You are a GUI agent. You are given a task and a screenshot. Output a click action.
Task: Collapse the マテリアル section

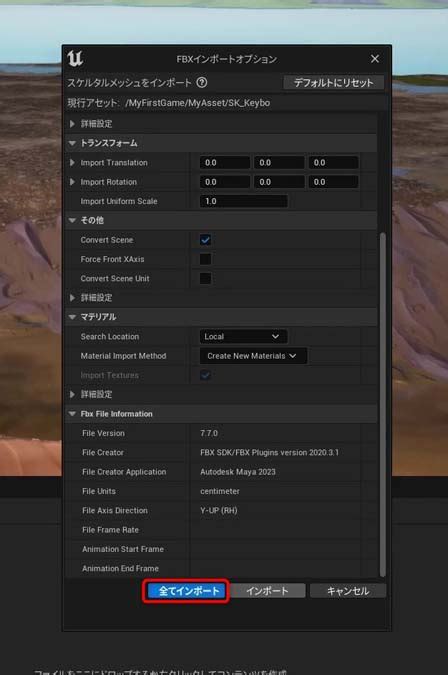[72, 317]
